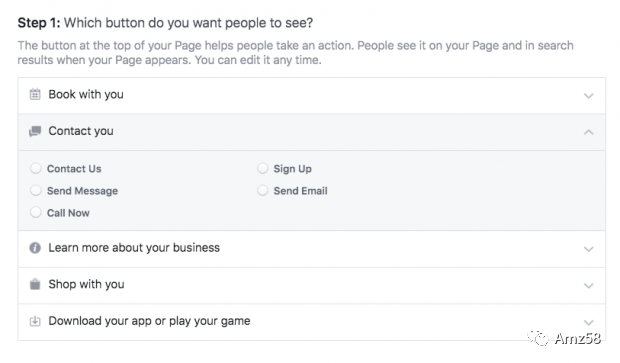Click the download icon beside Download your app
This screenshot has height=363, width=620.
(x=35, y=321)
